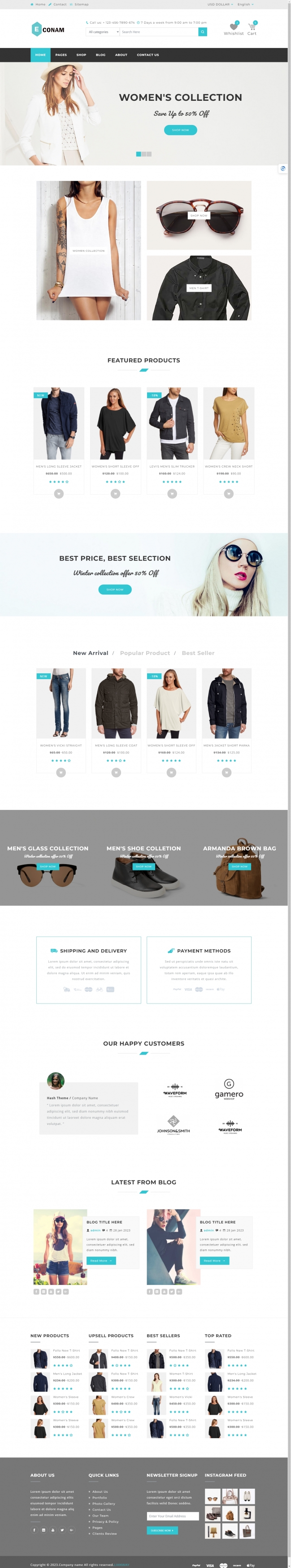Expand the USD Dollar currency dropdown

pos(220,4)
